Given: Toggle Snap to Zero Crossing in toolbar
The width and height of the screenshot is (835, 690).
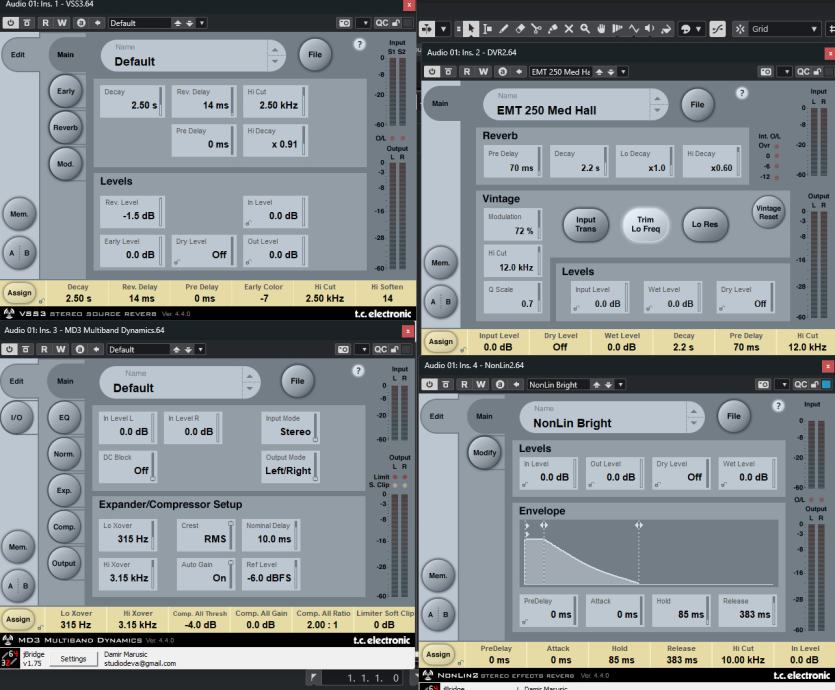Looking at the screenshot, I should click(717, 29).
